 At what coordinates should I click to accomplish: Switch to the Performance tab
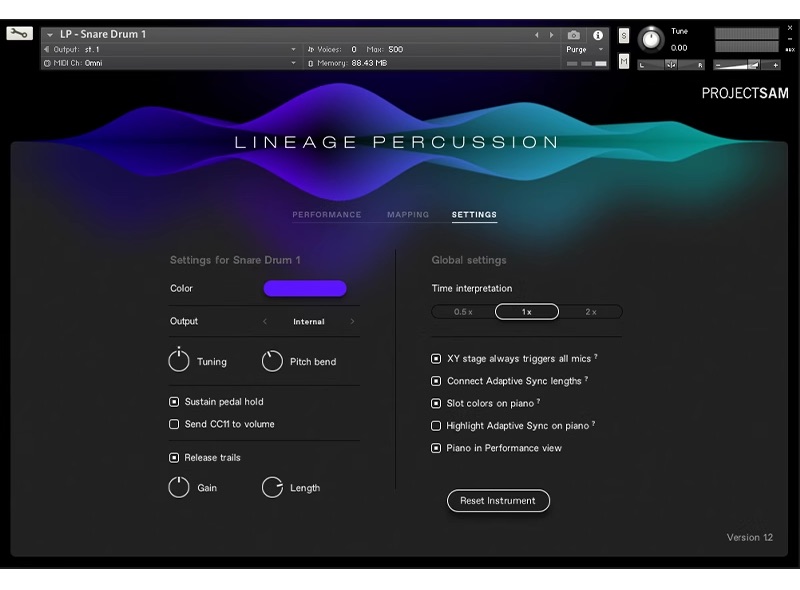[x=326, y=215]
